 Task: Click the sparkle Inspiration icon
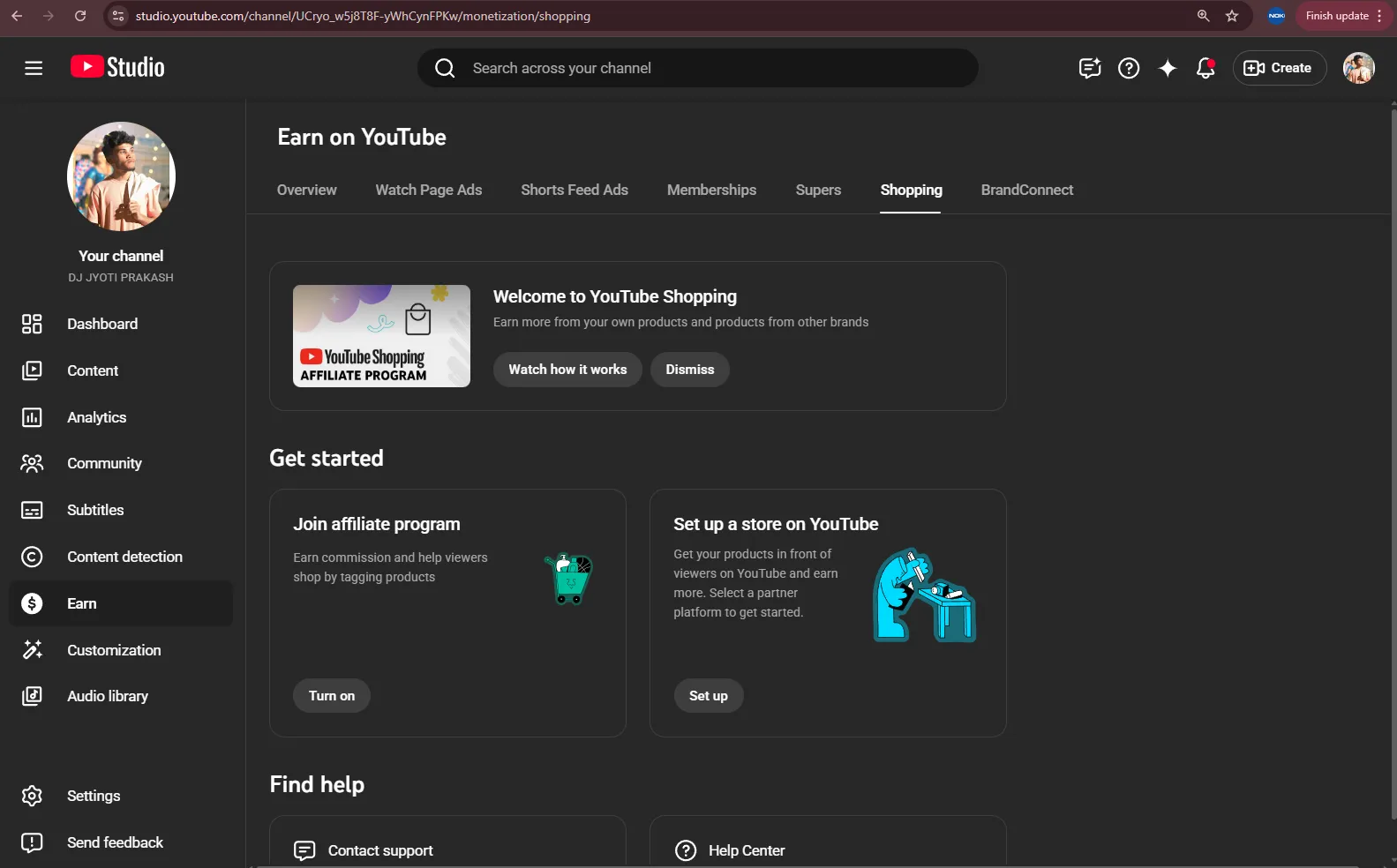pyautogui.click(x=1168, y=68)
